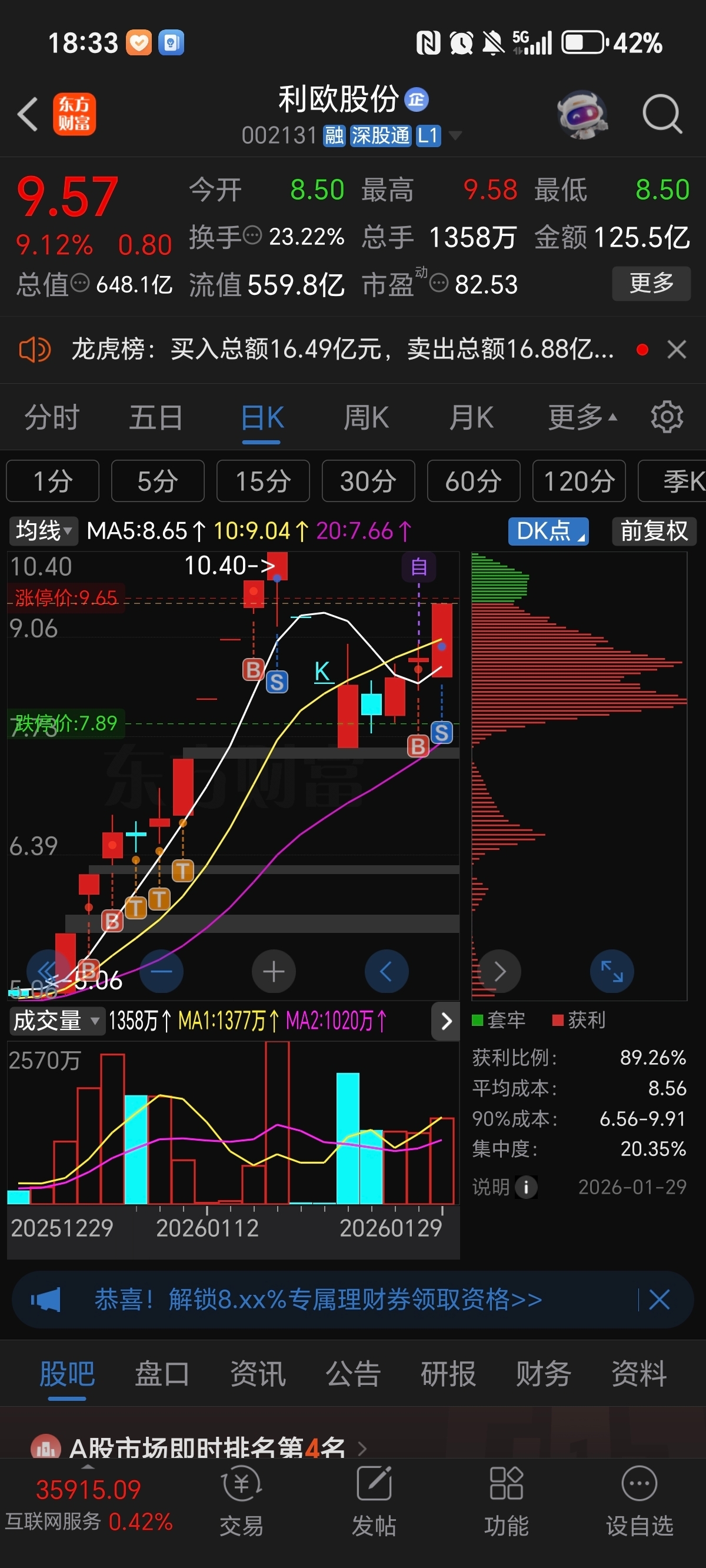
Task: Open the 前复权 adjustment selector
Action: (654, 531)
